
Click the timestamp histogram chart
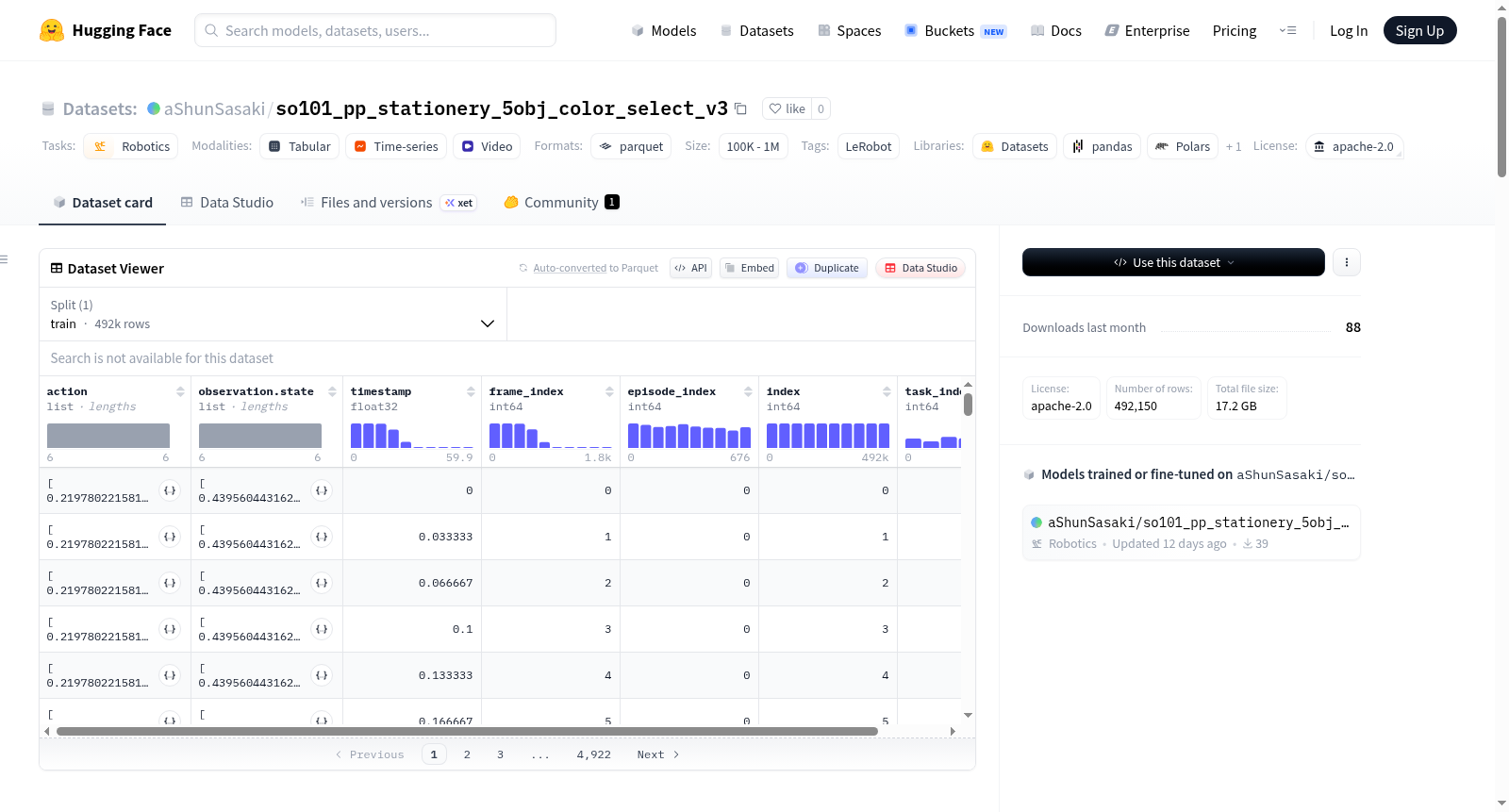click(x=412, y=435)
